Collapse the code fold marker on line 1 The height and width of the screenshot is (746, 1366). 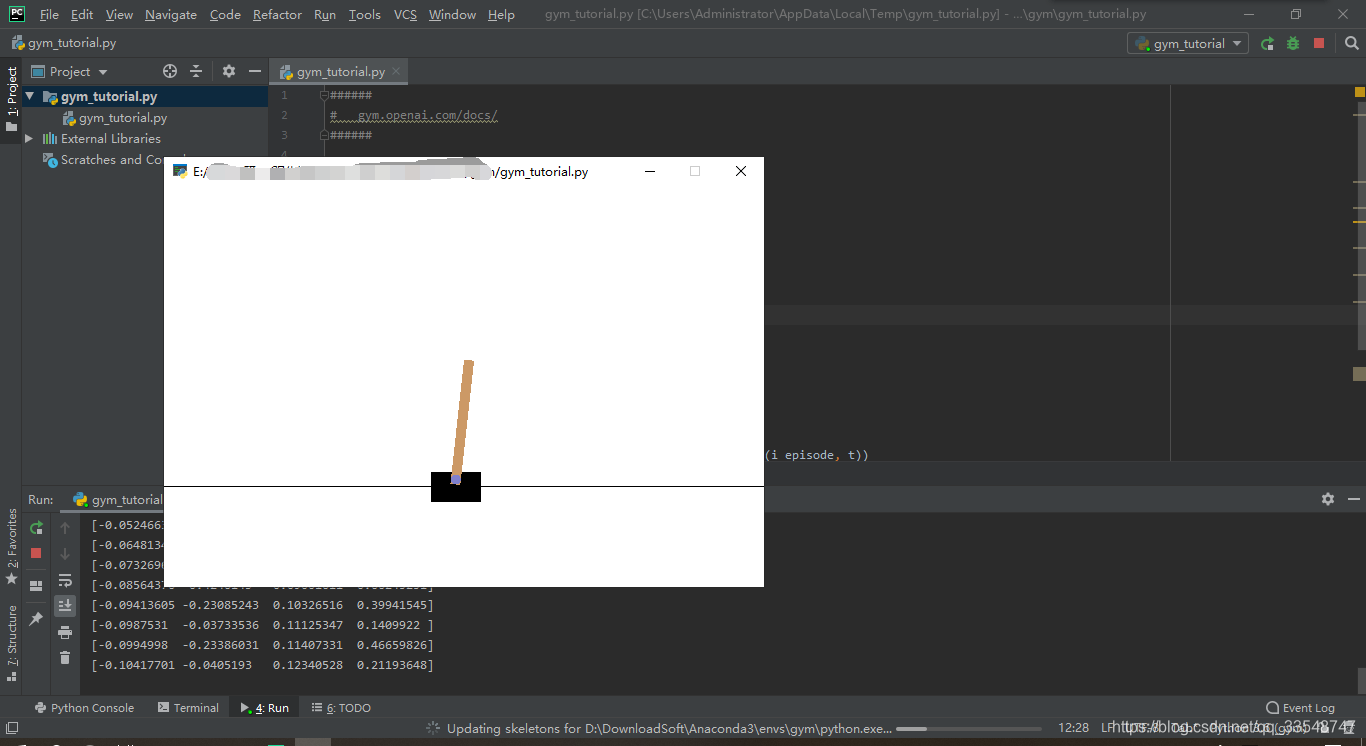point(324,95)
